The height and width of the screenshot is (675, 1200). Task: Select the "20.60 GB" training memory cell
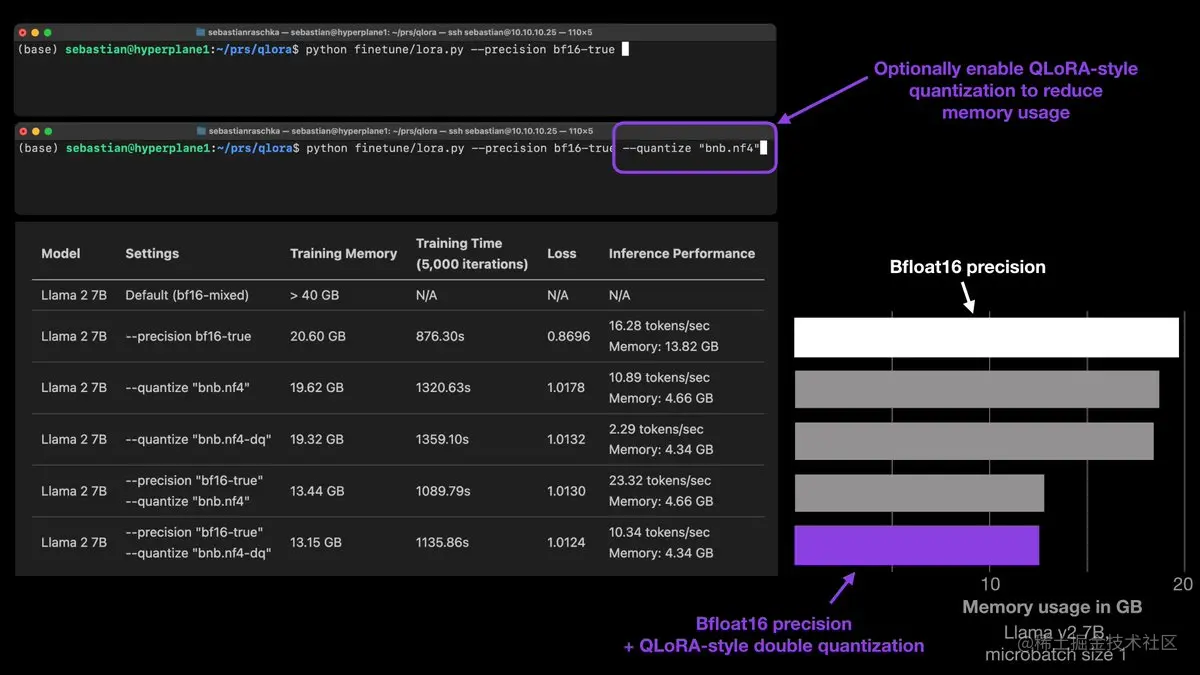tap(317, 337)
